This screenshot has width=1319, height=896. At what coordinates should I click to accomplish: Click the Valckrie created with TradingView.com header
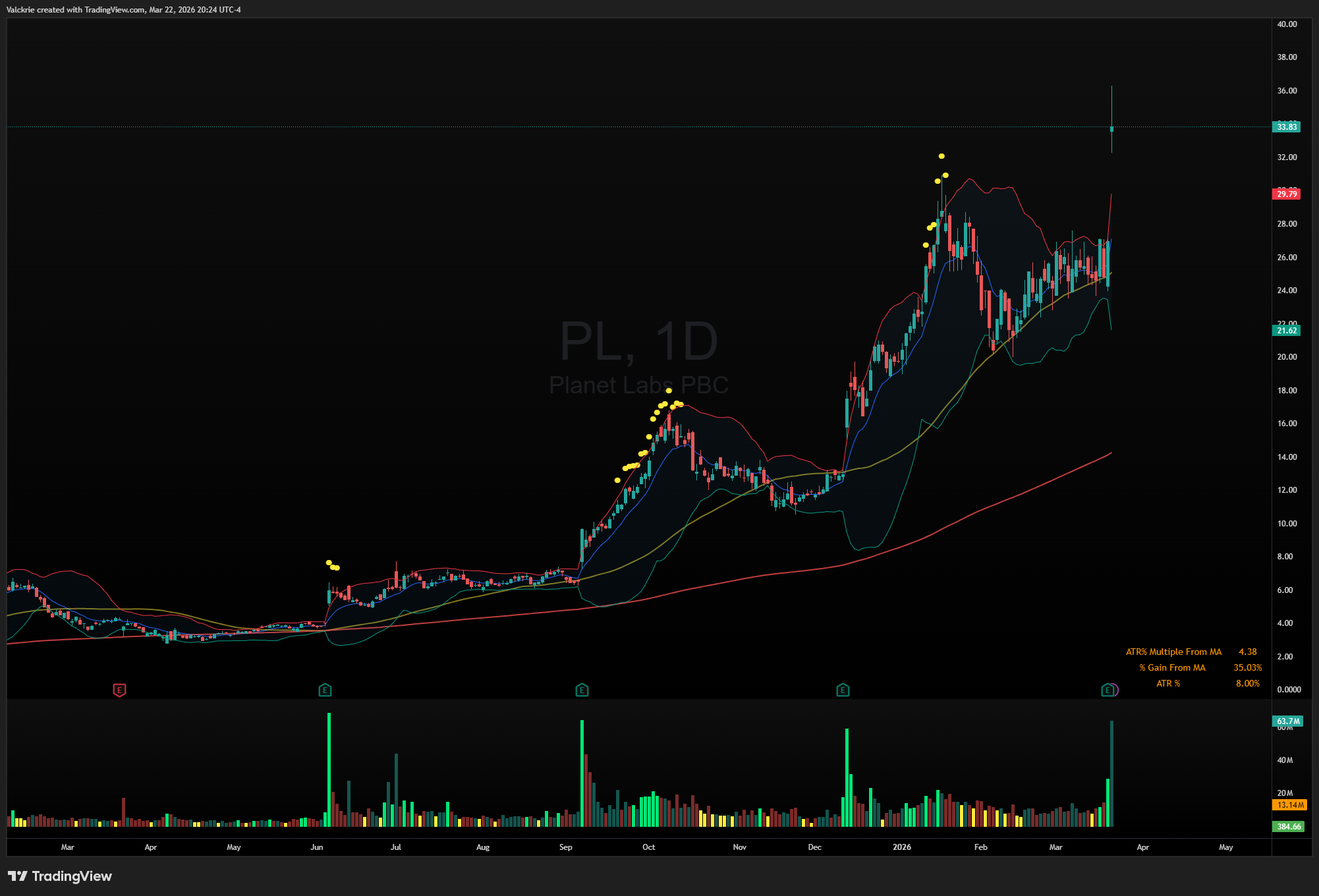point(124,9)
